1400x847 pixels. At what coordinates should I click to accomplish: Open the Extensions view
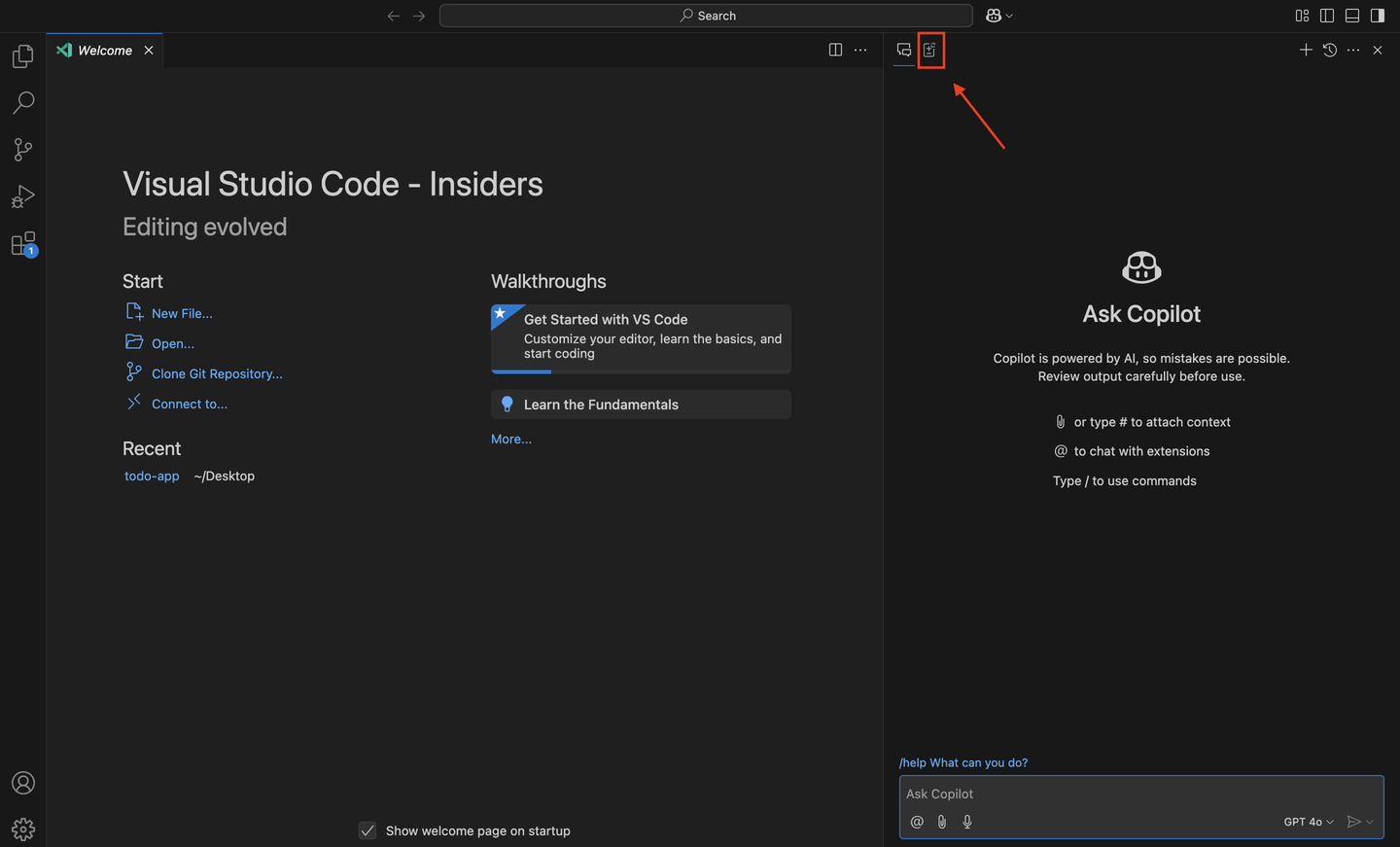click(23, 244)
